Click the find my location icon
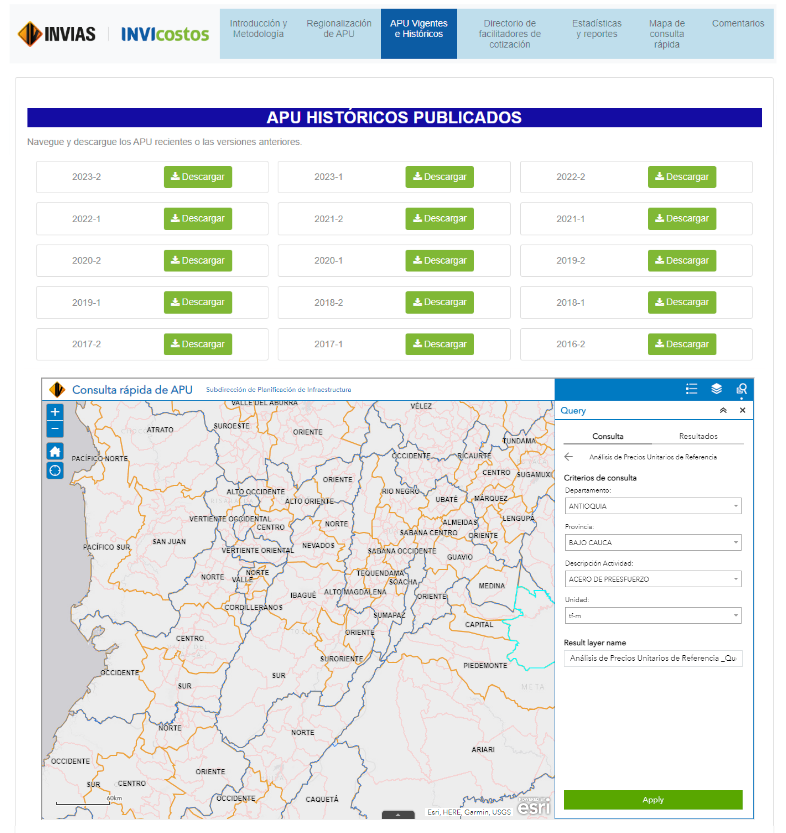 [55, 470]
